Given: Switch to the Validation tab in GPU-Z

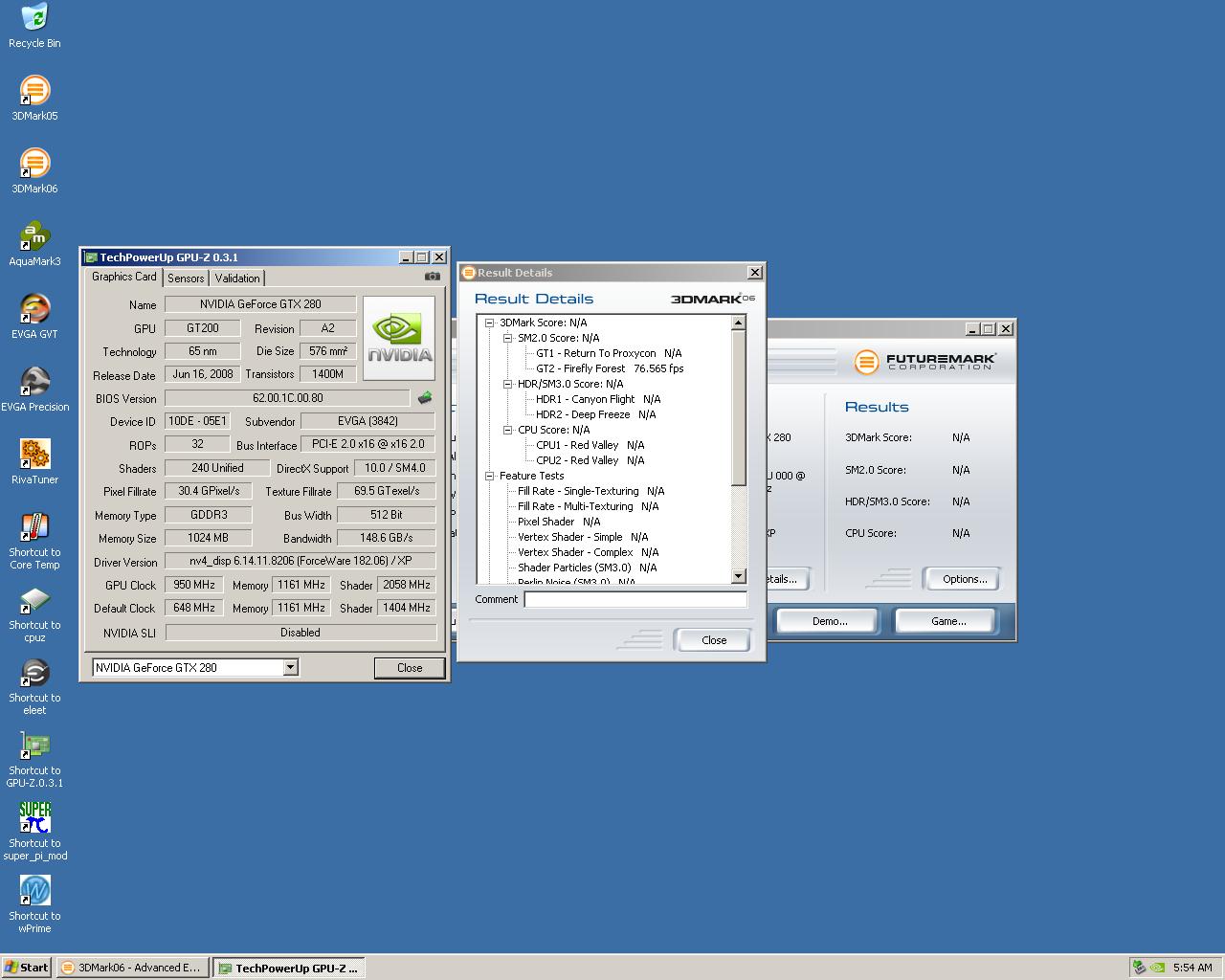Looking at the screenshot, I should coord(236,278).
